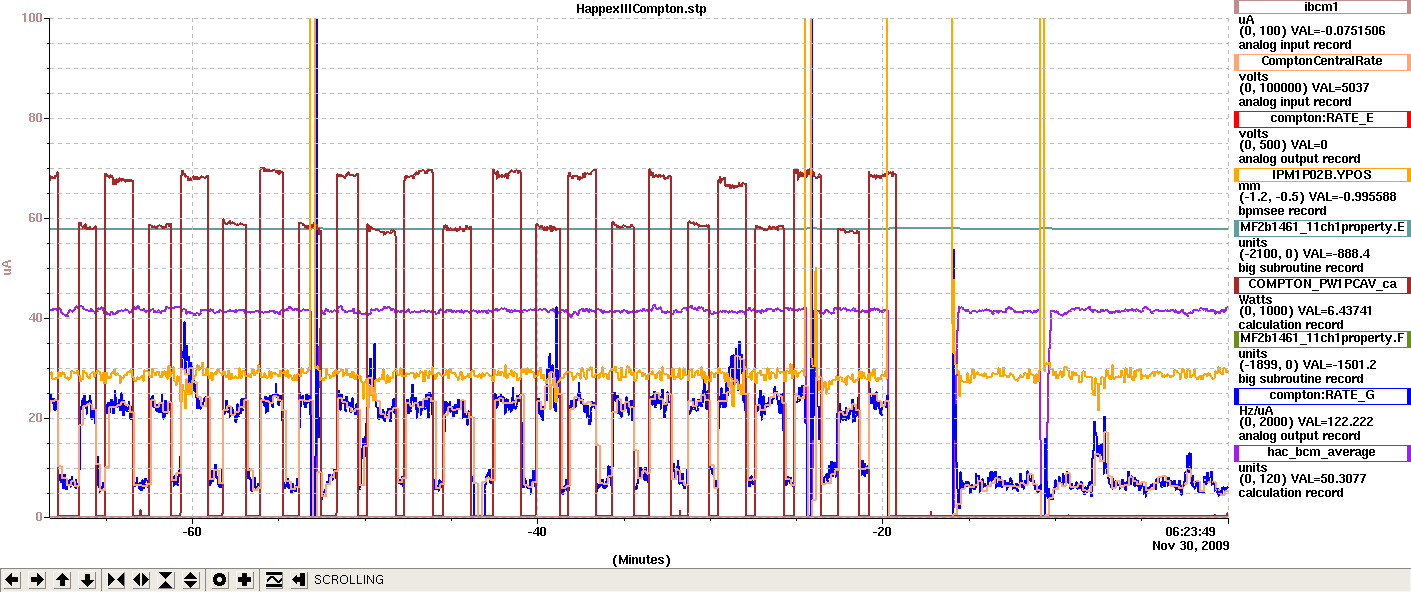Click the 100 tick label on the vertical axis
This screenshot has width=1411, height=592.
pyautogui.click(x=32, y=18)
